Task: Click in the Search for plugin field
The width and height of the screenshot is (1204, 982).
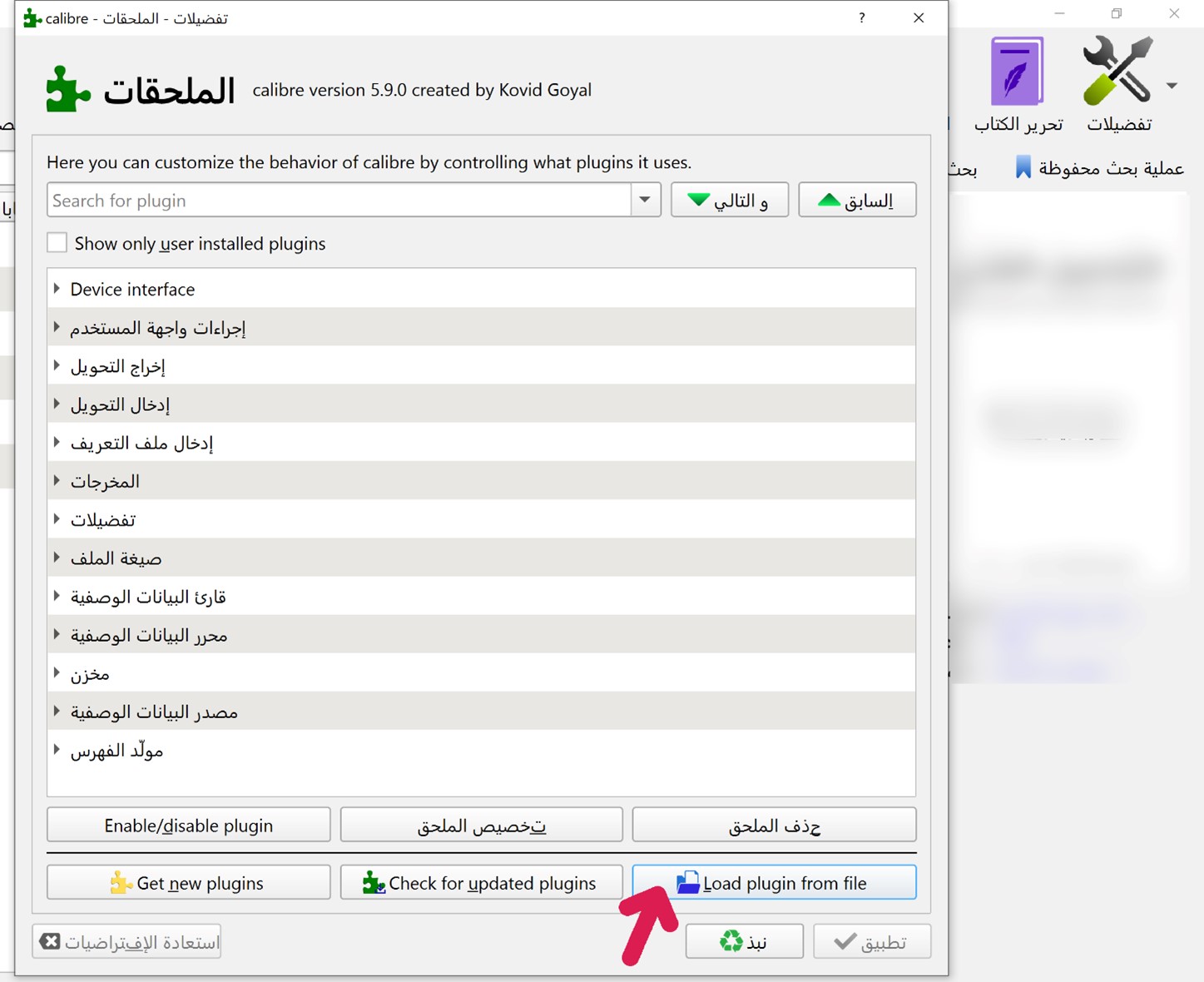Action: point(339,200)
